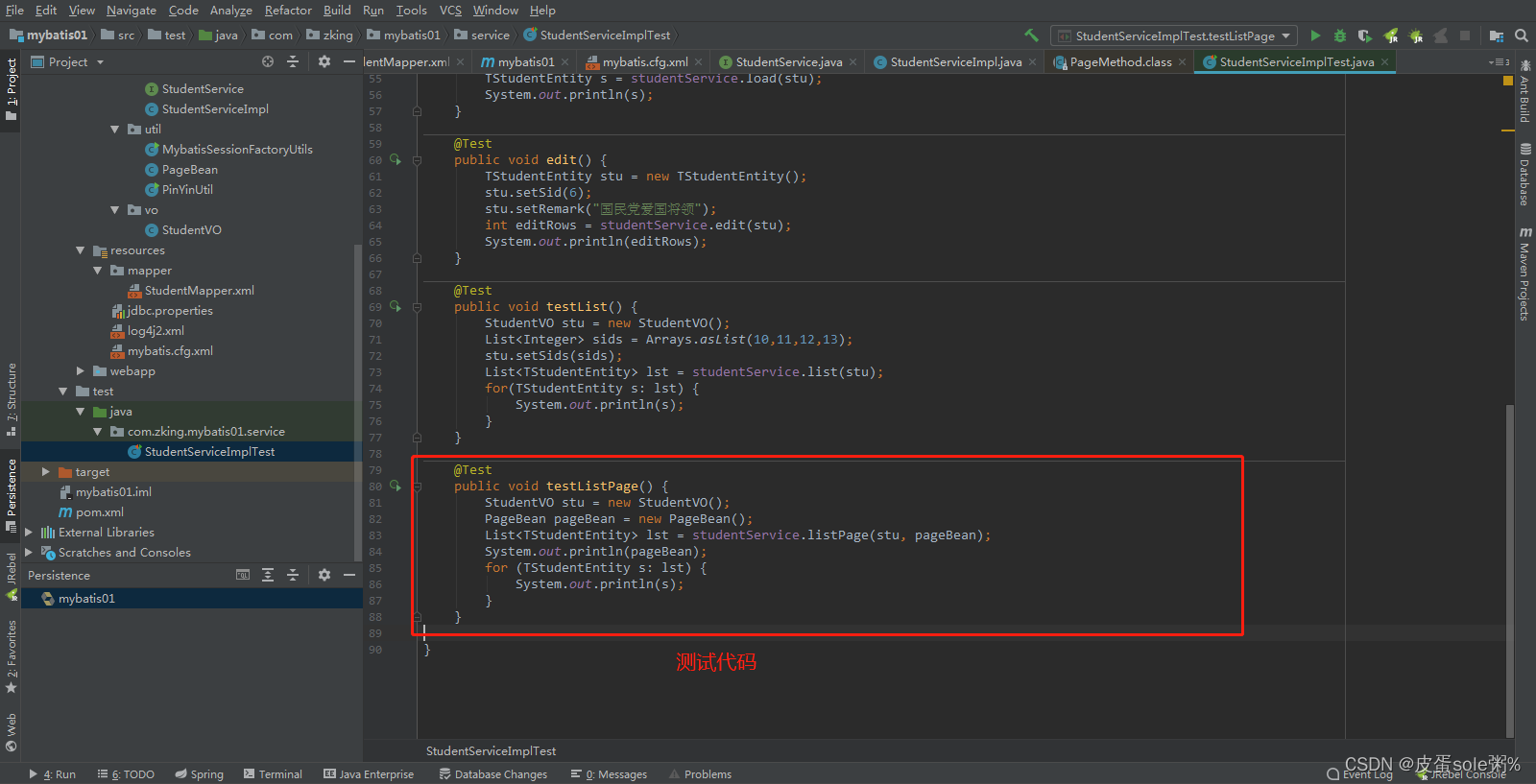Screen dimensions: 1536x784
Task: Collapse the resources folder in the project tree
Action: coord(81,250)
